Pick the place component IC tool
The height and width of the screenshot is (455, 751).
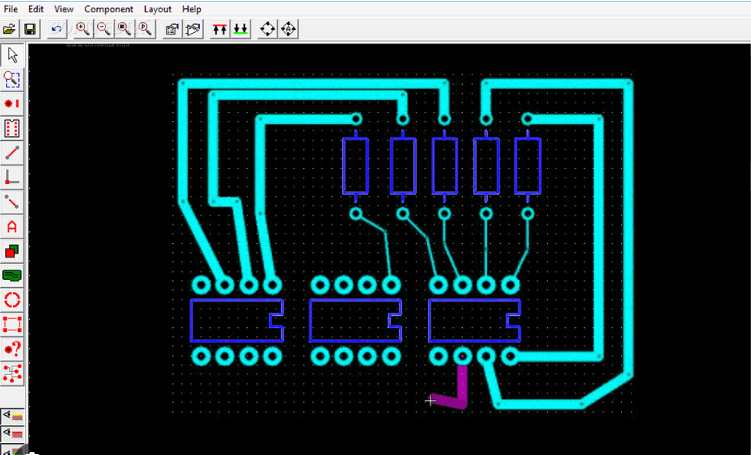(13, 128)
